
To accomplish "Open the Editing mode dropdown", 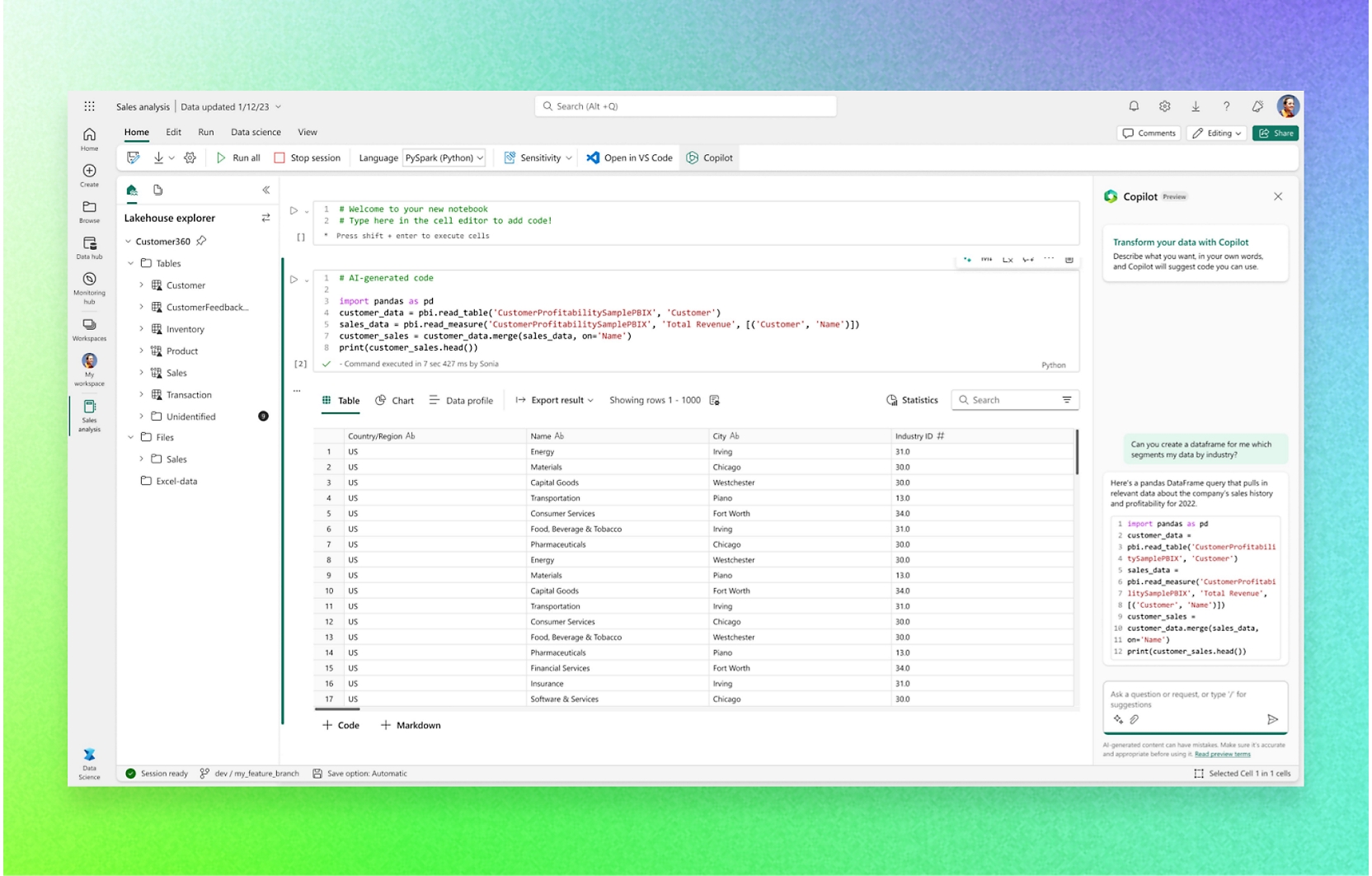I will [1216, 133].
